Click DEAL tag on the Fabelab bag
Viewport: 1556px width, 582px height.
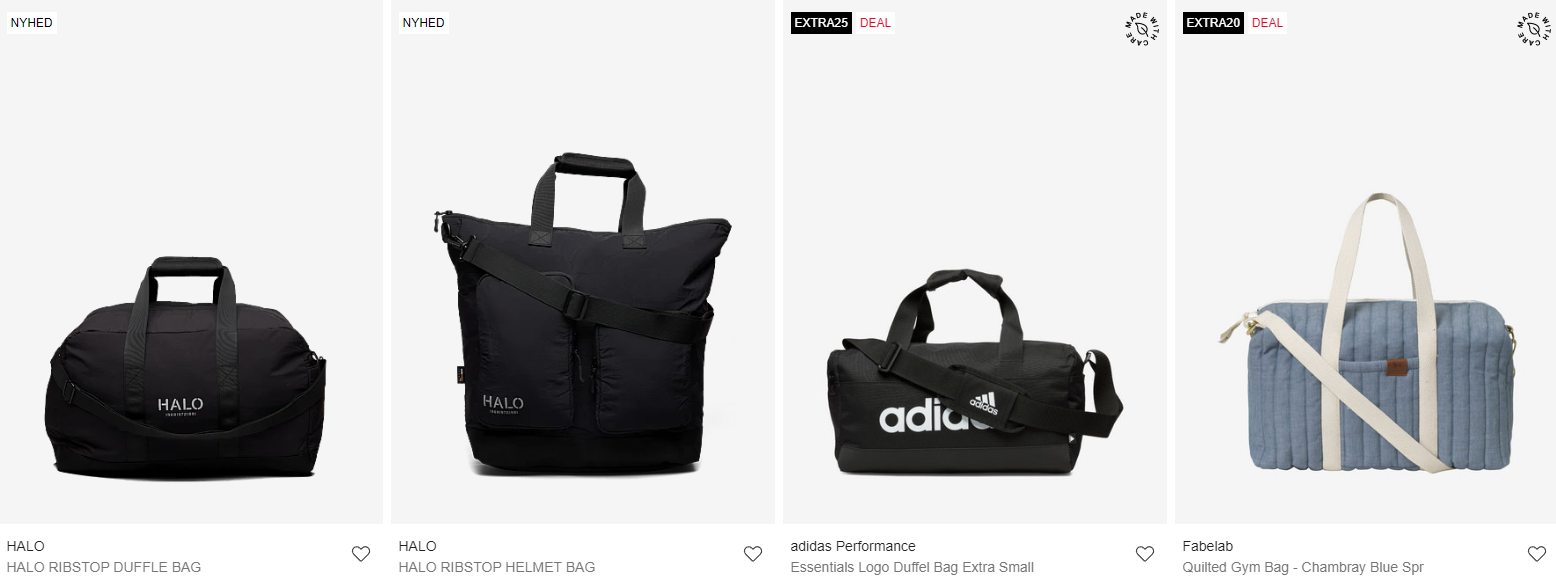click(1267, 23)
